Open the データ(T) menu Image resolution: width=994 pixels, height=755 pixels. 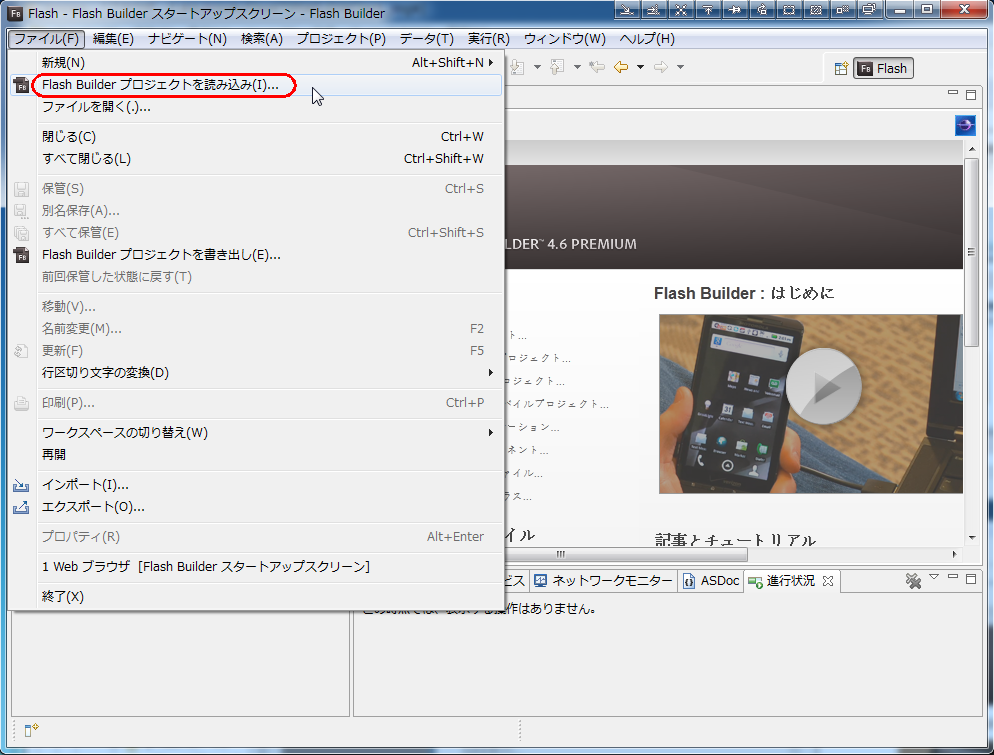click(426, 39)
